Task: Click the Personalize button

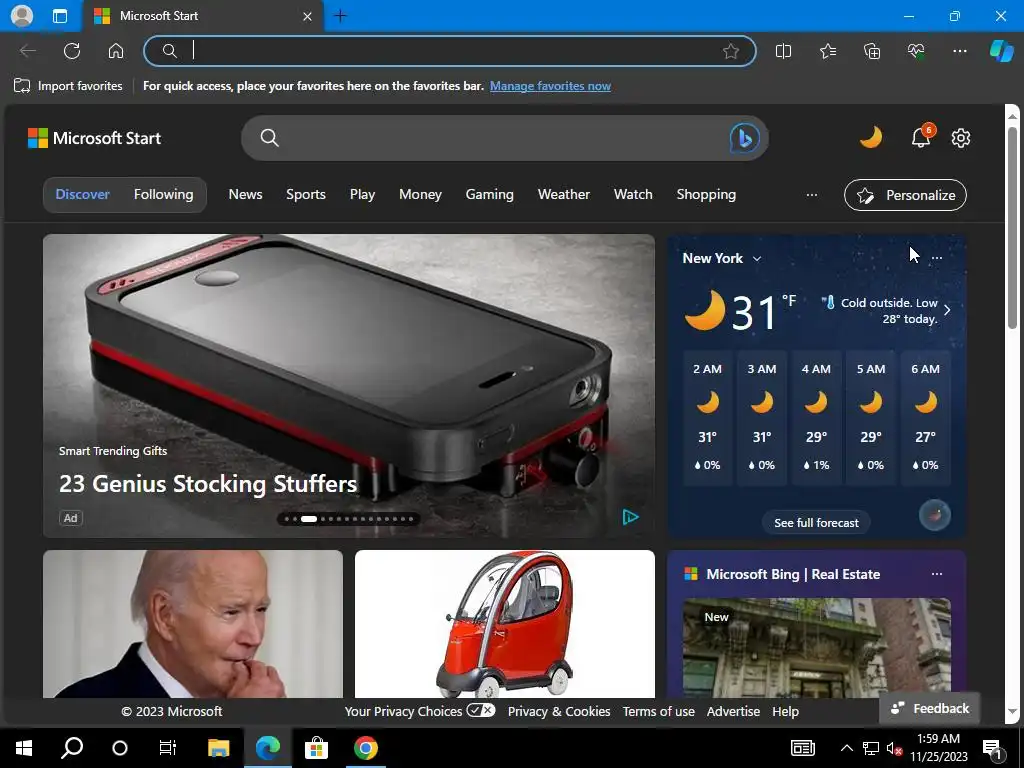Action: [x=905, y=195]
